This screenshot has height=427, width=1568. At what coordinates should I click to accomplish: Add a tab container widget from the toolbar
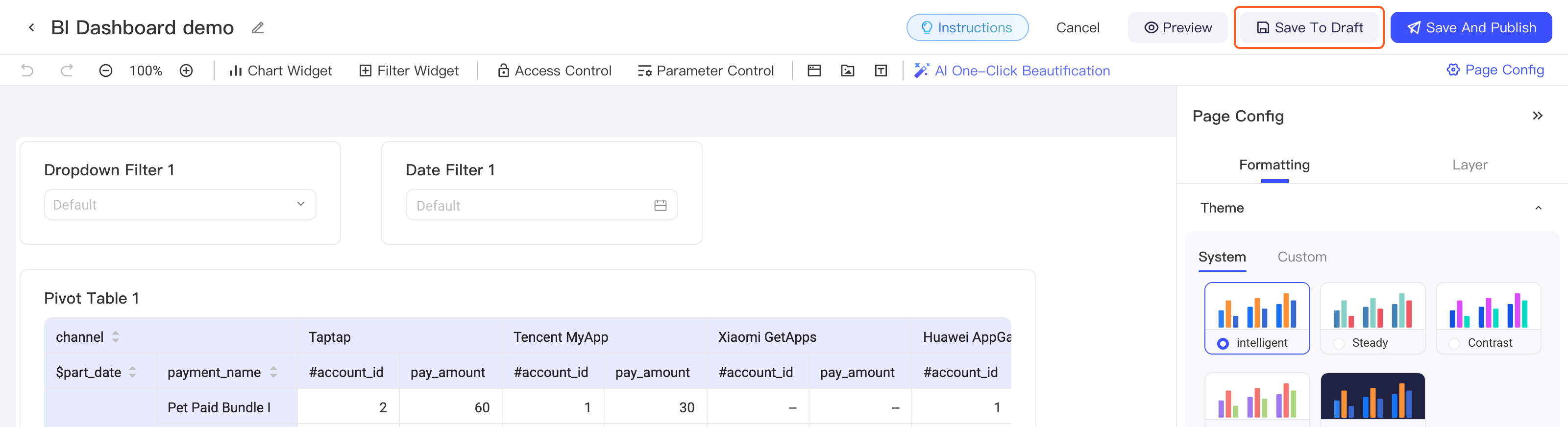(x=814, y=71)
